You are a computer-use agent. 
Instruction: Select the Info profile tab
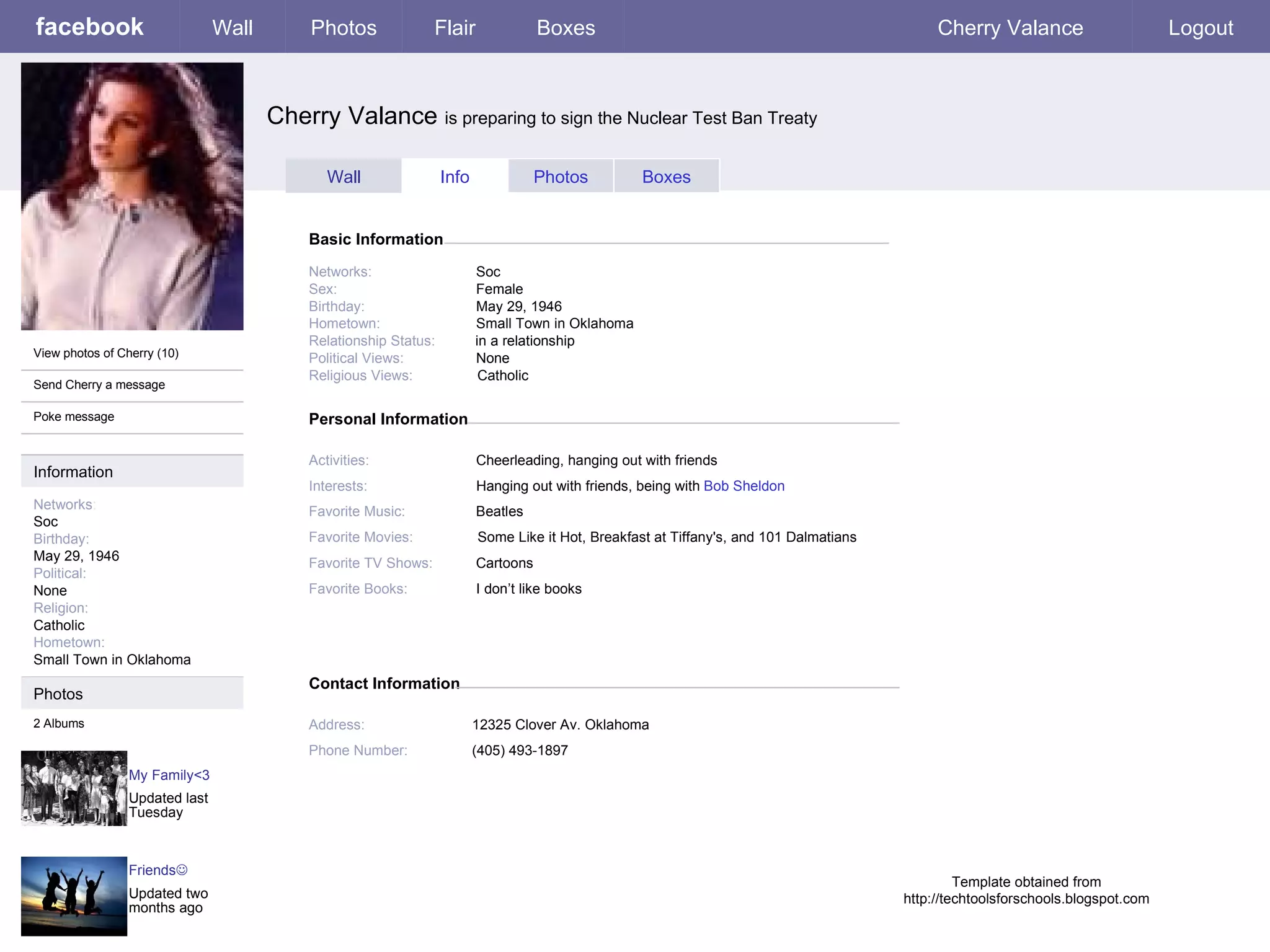(455, 177)
